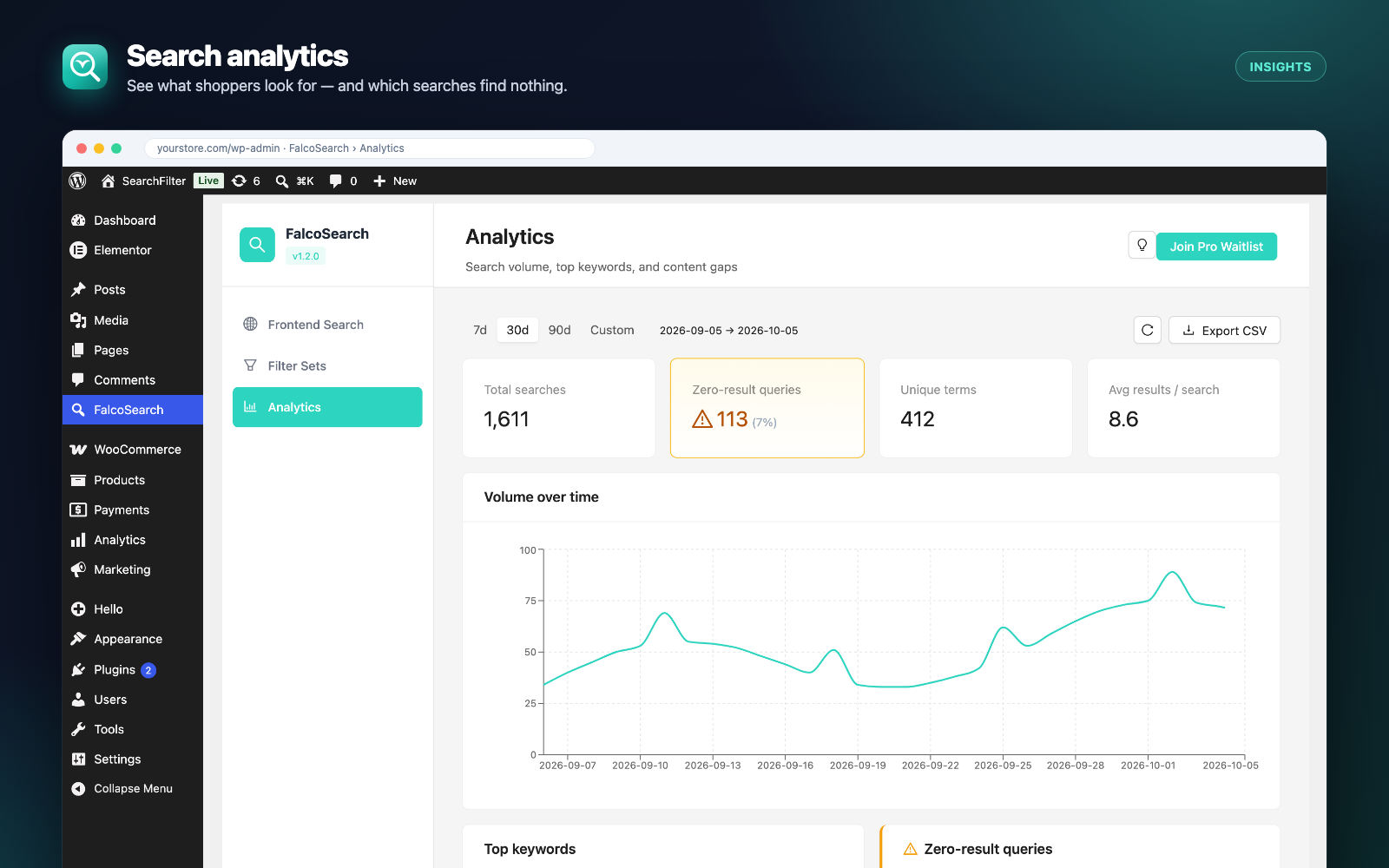Click the v1.2.0 version badge

point(306,256)
